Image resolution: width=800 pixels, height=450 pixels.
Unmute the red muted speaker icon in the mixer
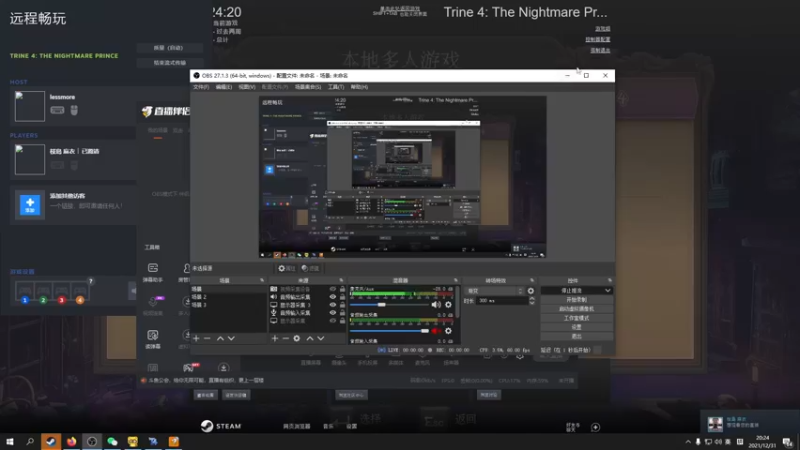(436, 331)
